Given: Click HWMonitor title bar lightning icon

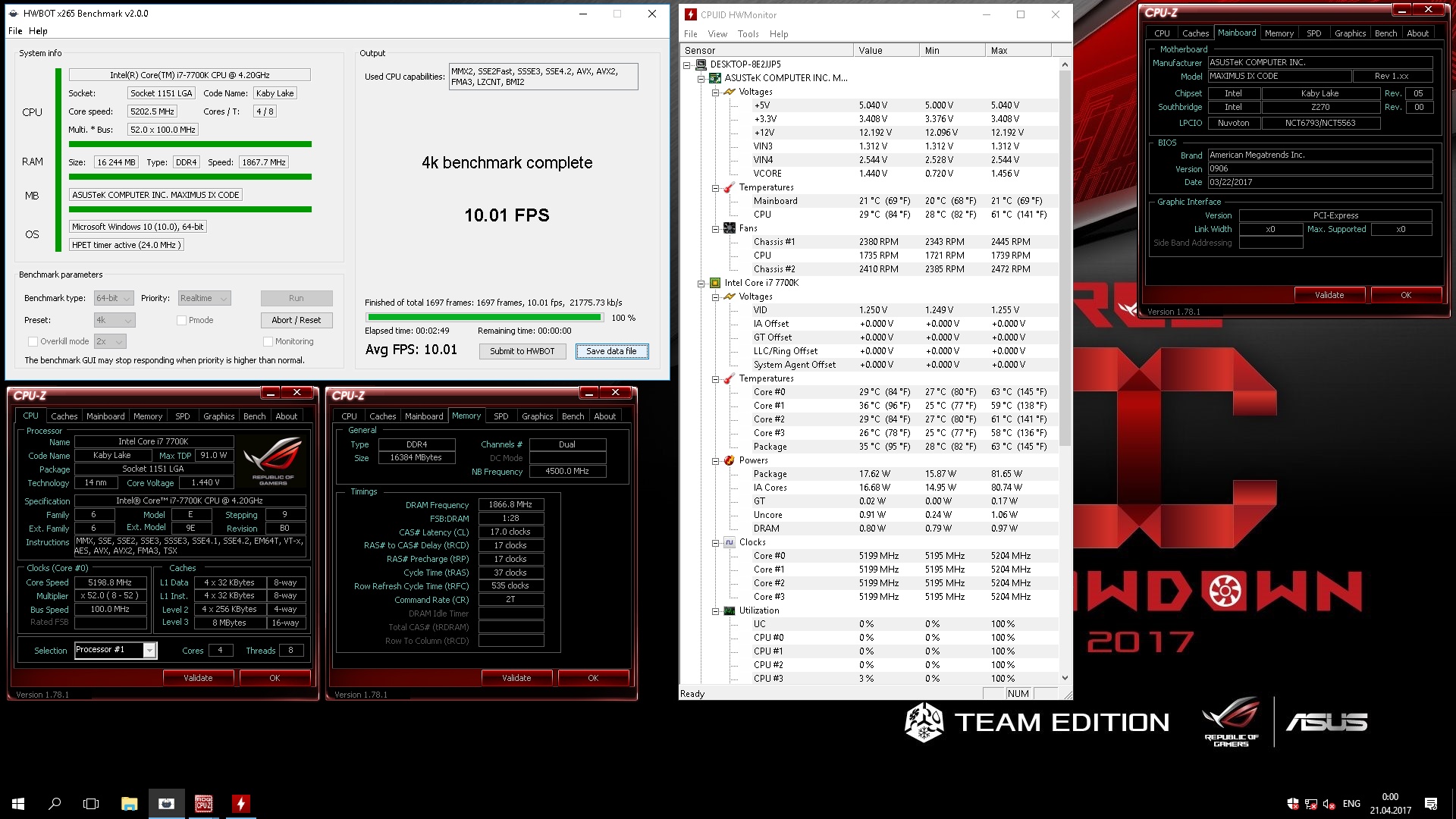Looking at the screenshot, I should pyautogui.click(x=690, y=14).
